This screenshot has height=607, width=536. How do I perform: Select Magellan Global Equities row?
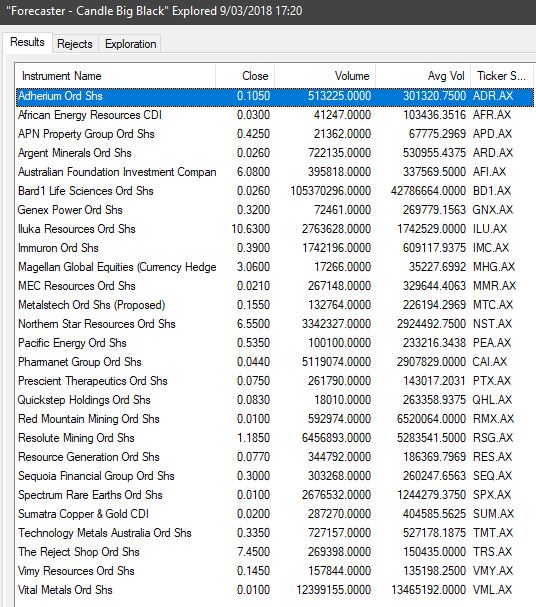pyautogui.click(x=275, y=267)
